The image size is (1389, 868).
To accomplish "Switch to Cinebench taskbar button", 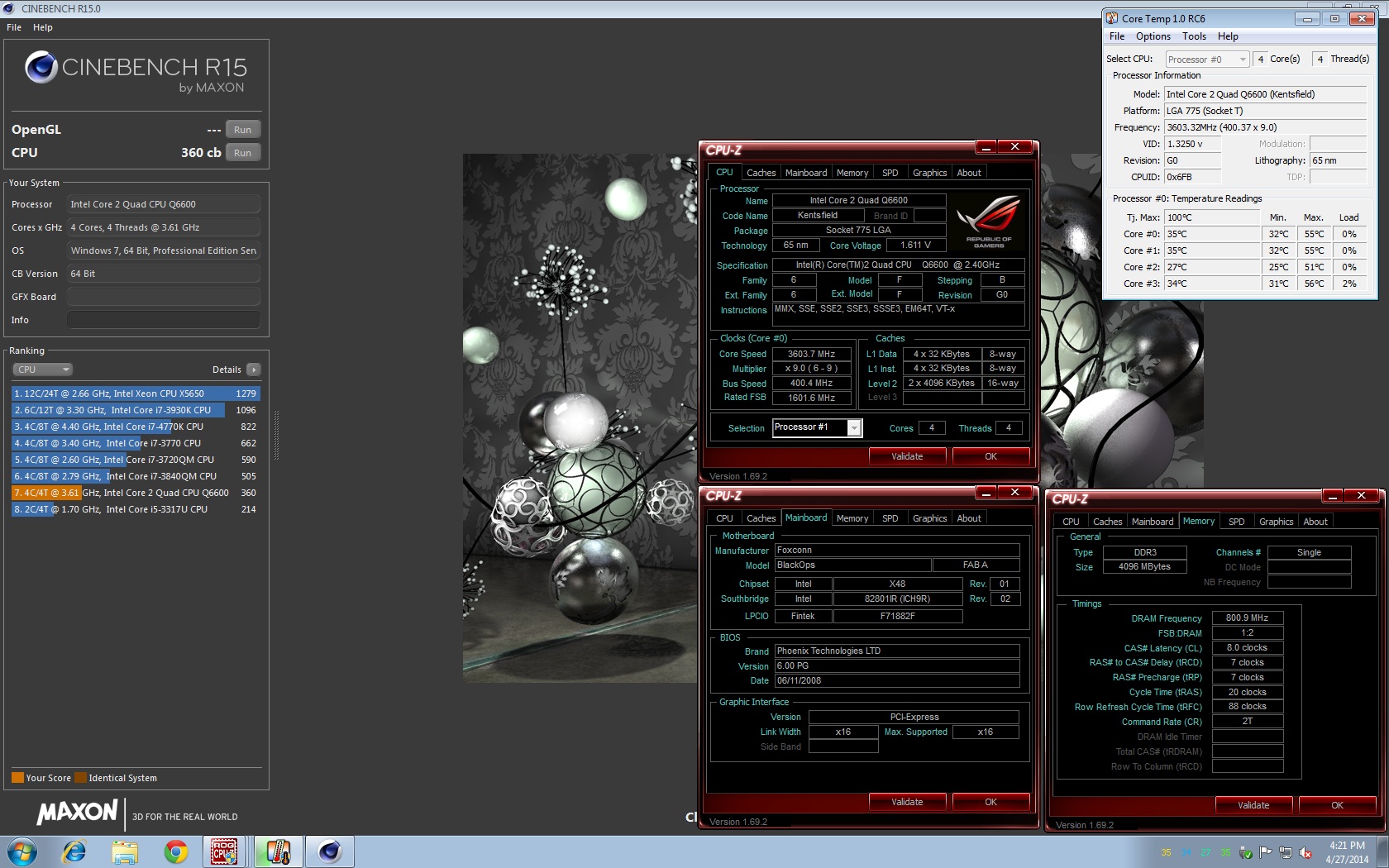I will pos(329,851).
